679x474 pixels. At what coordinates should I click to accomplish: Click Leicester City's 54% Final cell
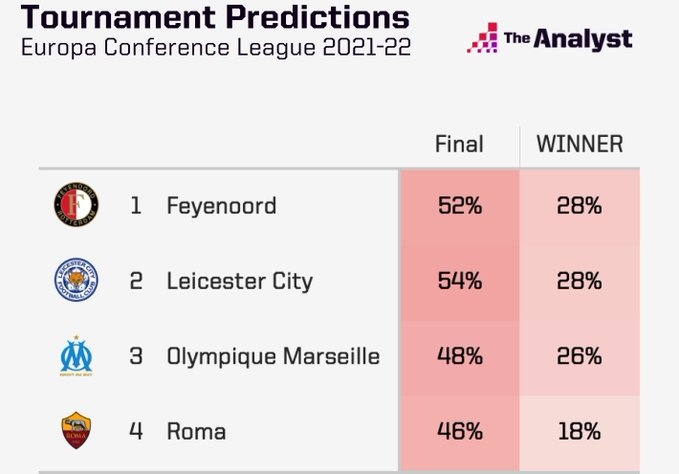(x=460, y=282)
